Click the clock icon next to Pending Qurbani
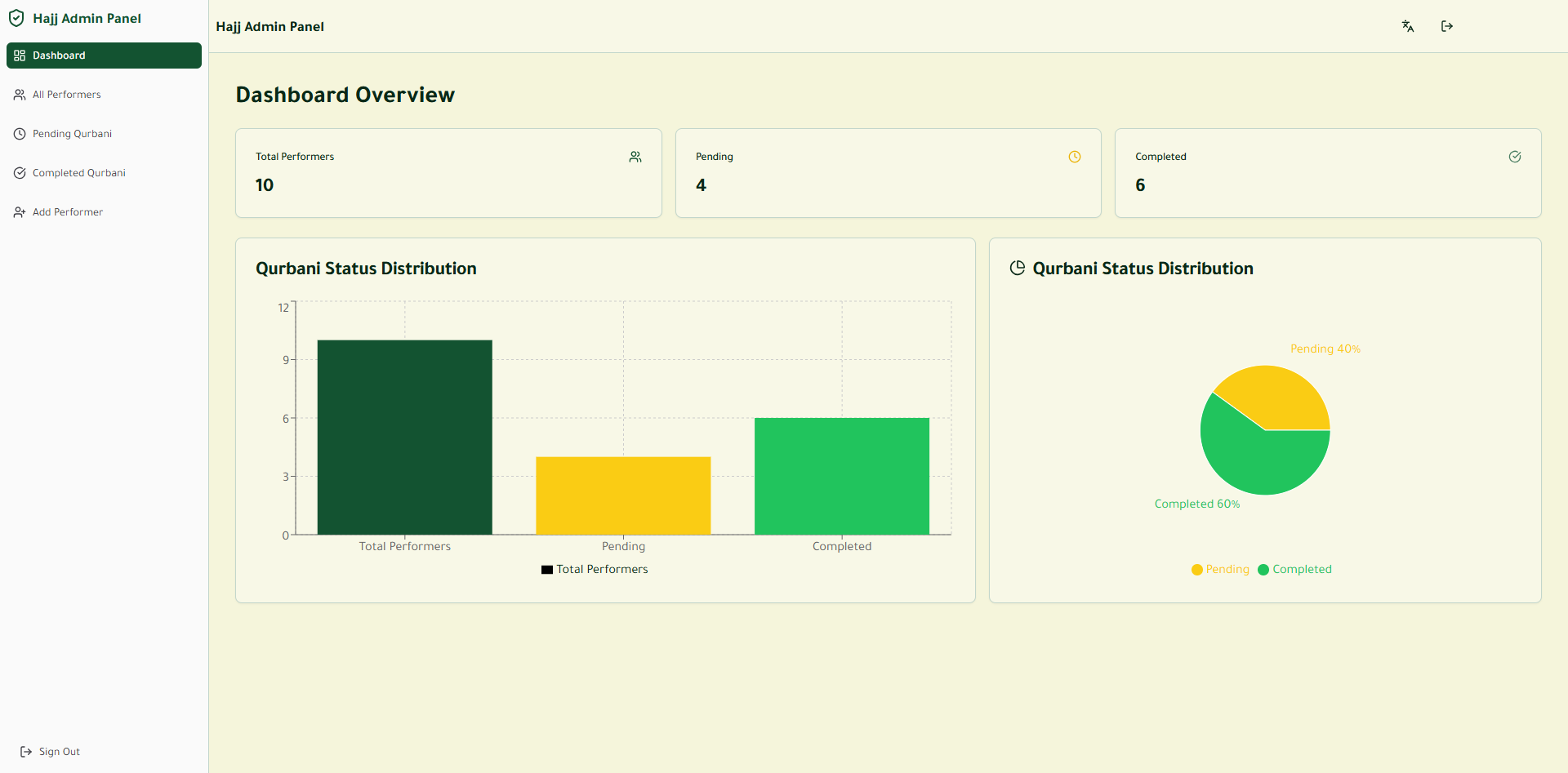This screenshot has width=1568, height=773. (x=20, y=133)
